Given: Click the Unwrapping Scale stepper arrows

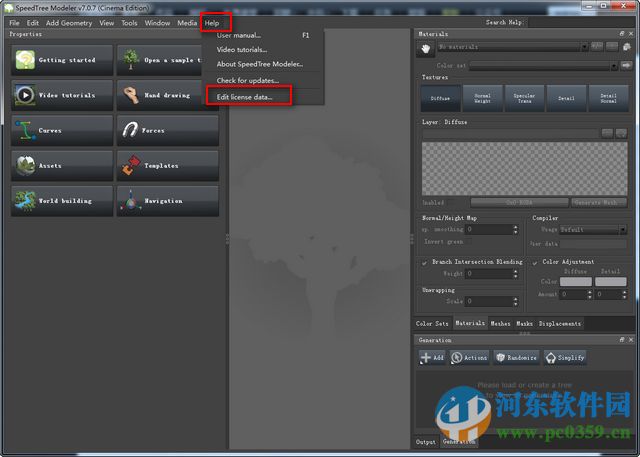Looking at the screenshot, I should (x=516, y=302).
